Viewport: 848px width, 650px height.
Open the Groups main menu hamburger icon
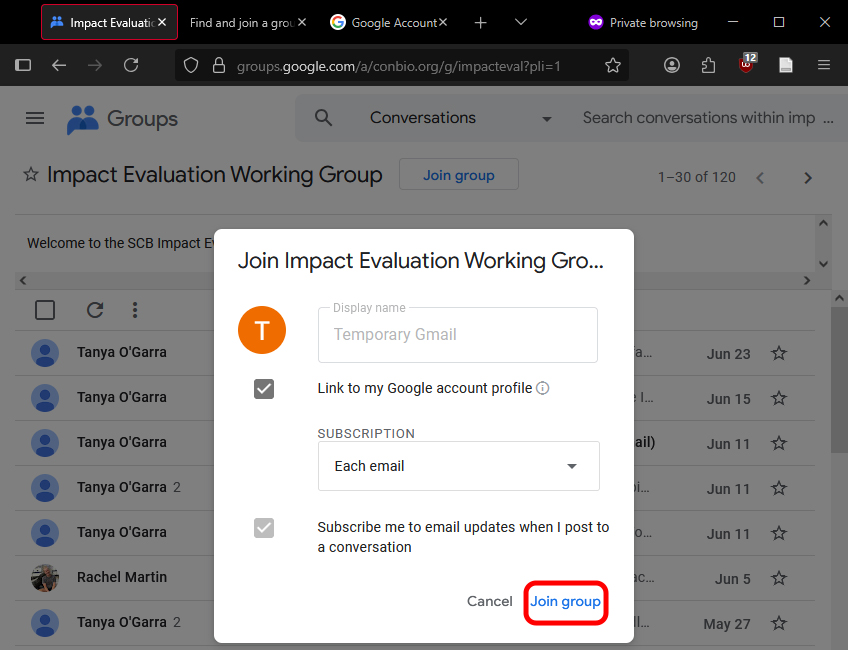[x=35, y=118]
